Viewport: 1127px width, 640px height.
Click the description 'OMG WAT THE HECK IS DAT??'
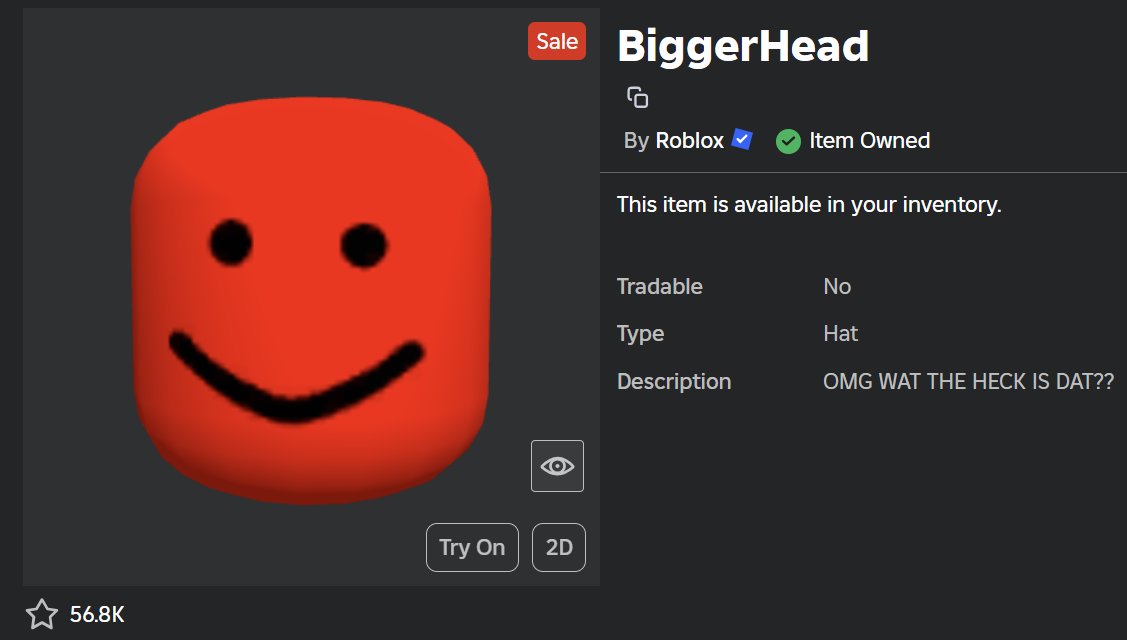(x=969, y=381)
